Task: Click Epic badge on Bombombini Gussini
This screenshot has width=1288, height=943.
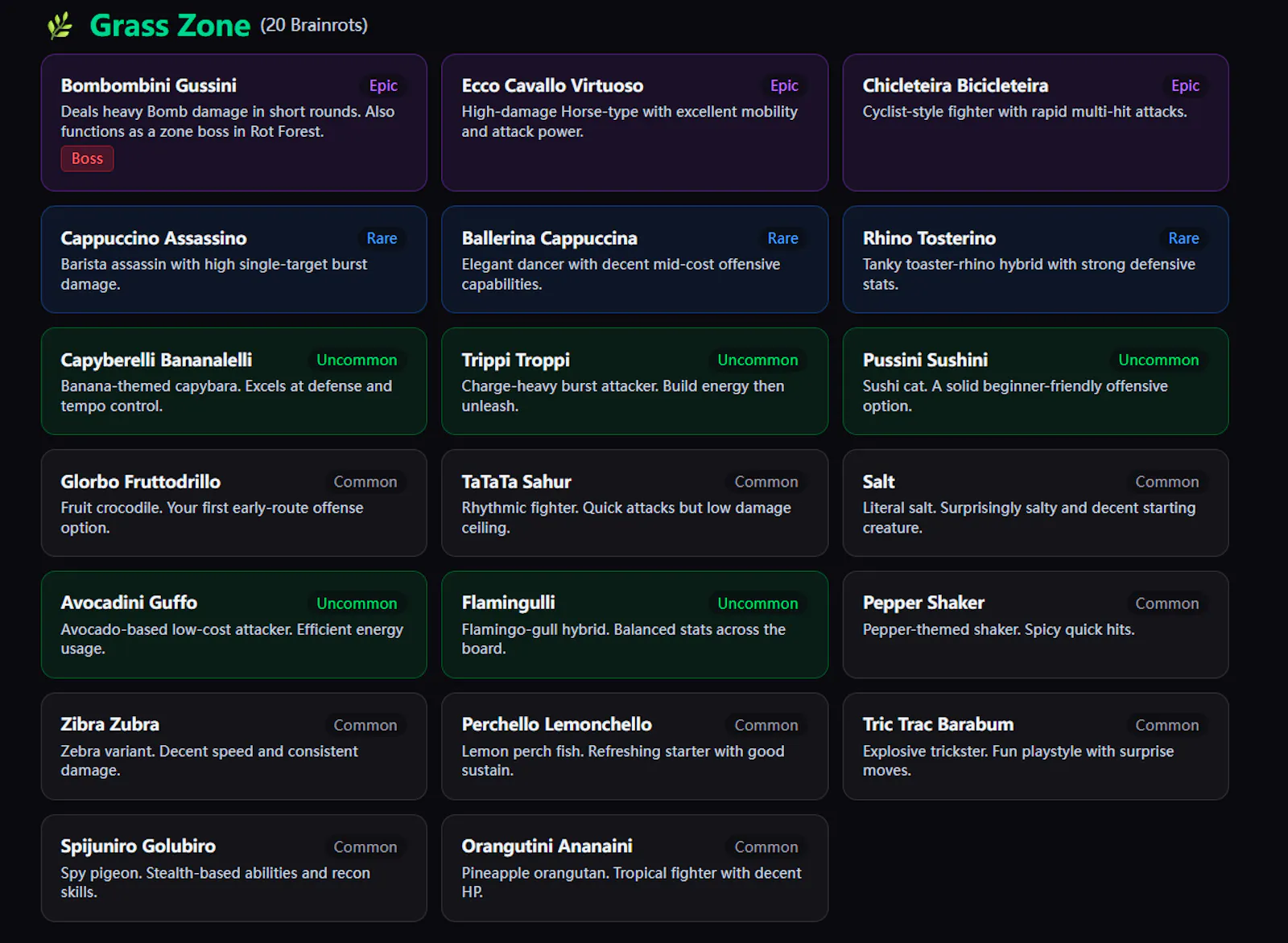Action: point(383,85)
